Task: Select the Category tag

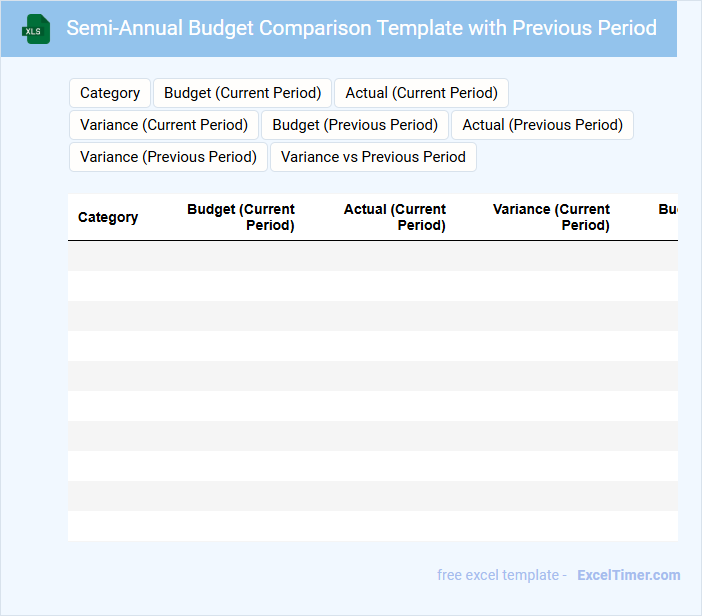Action: tap(110, 93)
